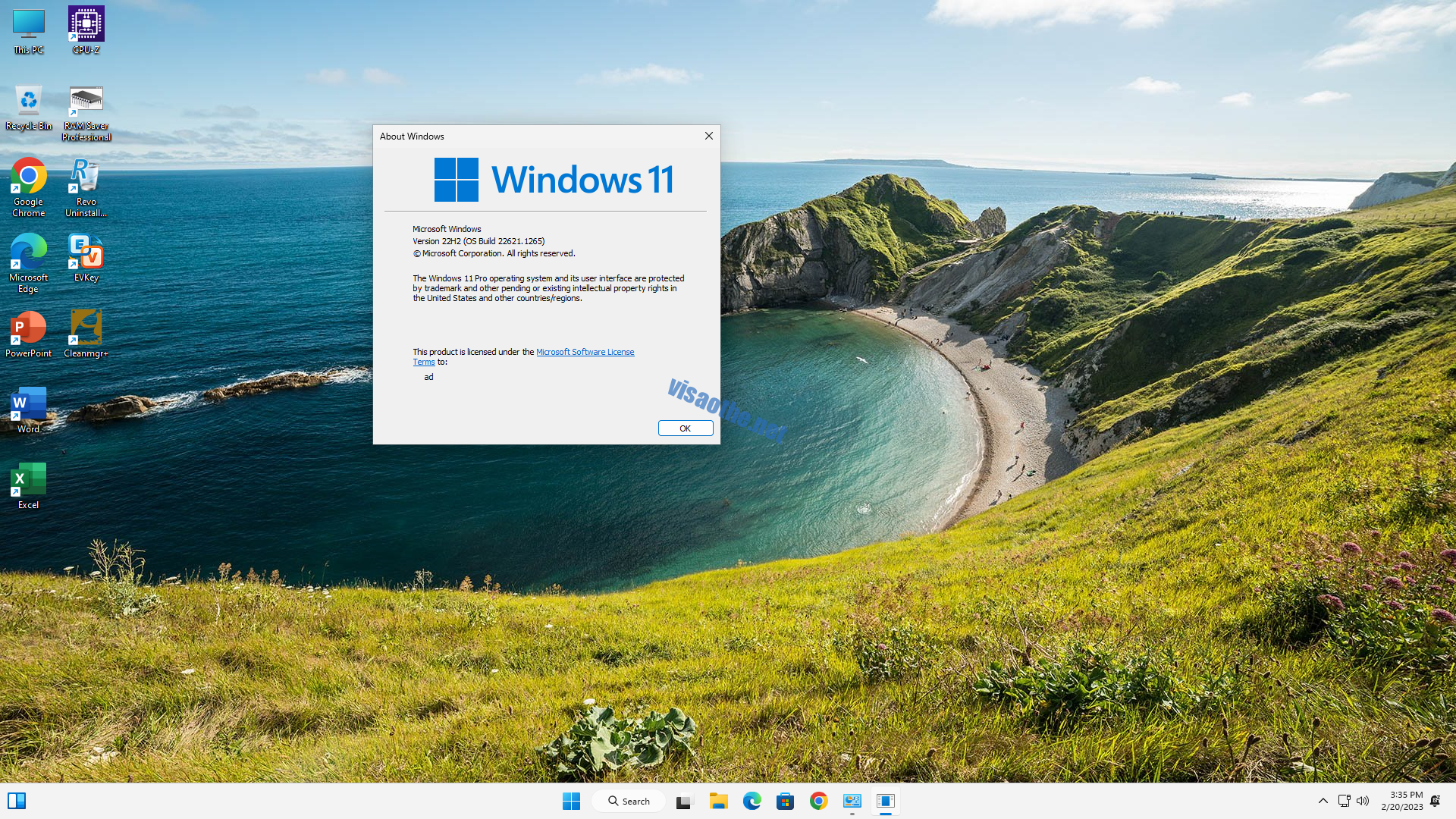Open Microsoft Edge desktop shortcut
This screenshot has height=819, width=1456.
[29, 264]
